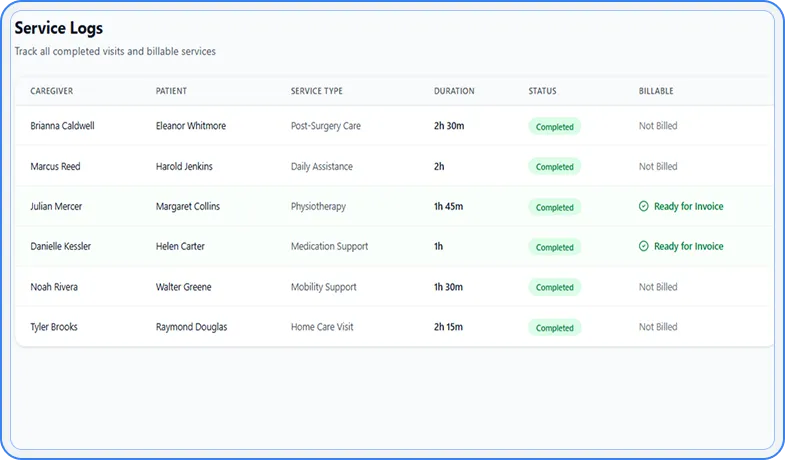Viewport: 785px width, 460px height.
Task: Click the Duration column header
Action: [x=454, y=92]
